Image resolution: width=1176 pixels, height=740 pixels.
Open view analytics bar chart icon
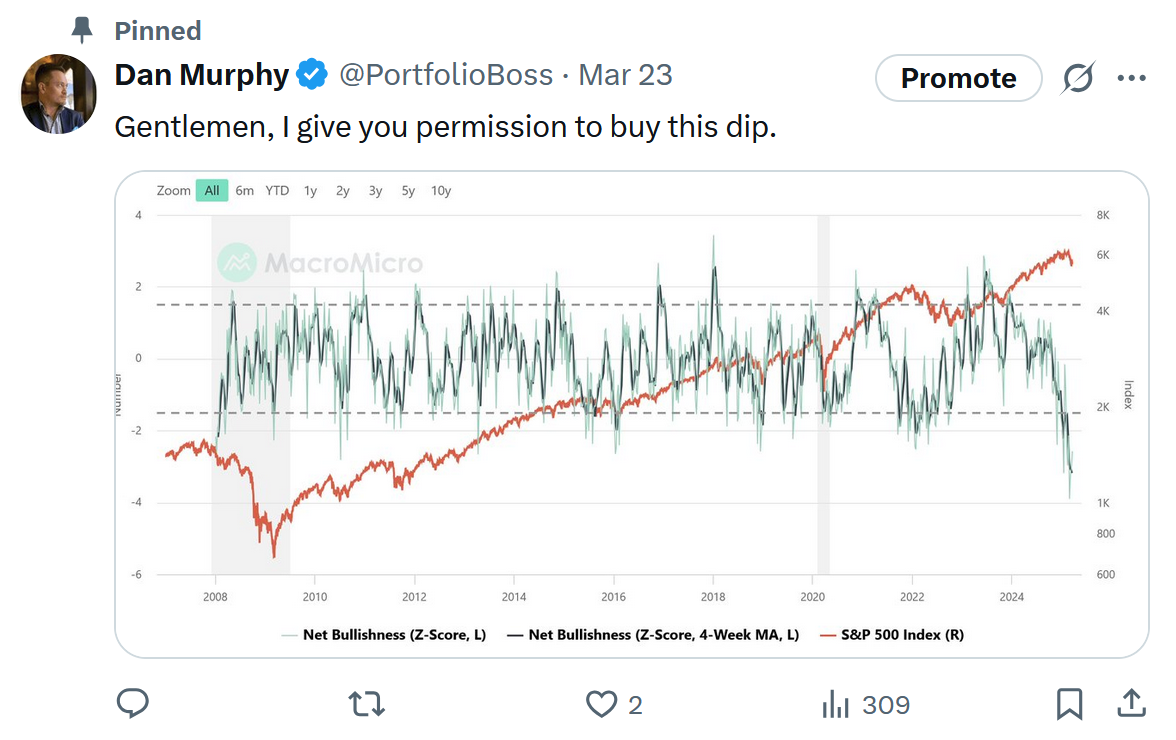click(835, 704)
